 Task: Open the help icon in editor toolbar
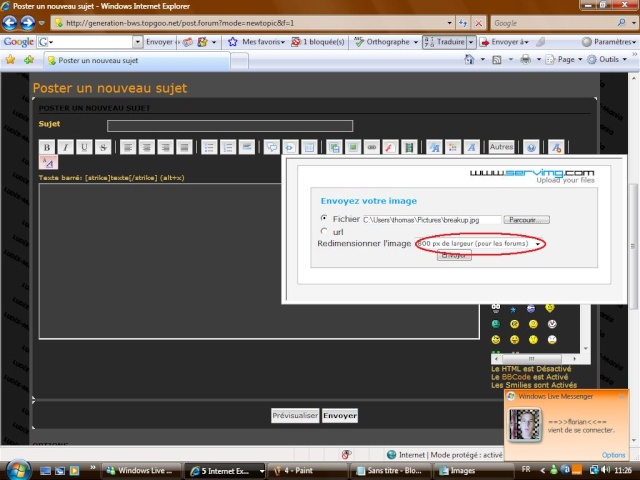(x=531, y=147)
